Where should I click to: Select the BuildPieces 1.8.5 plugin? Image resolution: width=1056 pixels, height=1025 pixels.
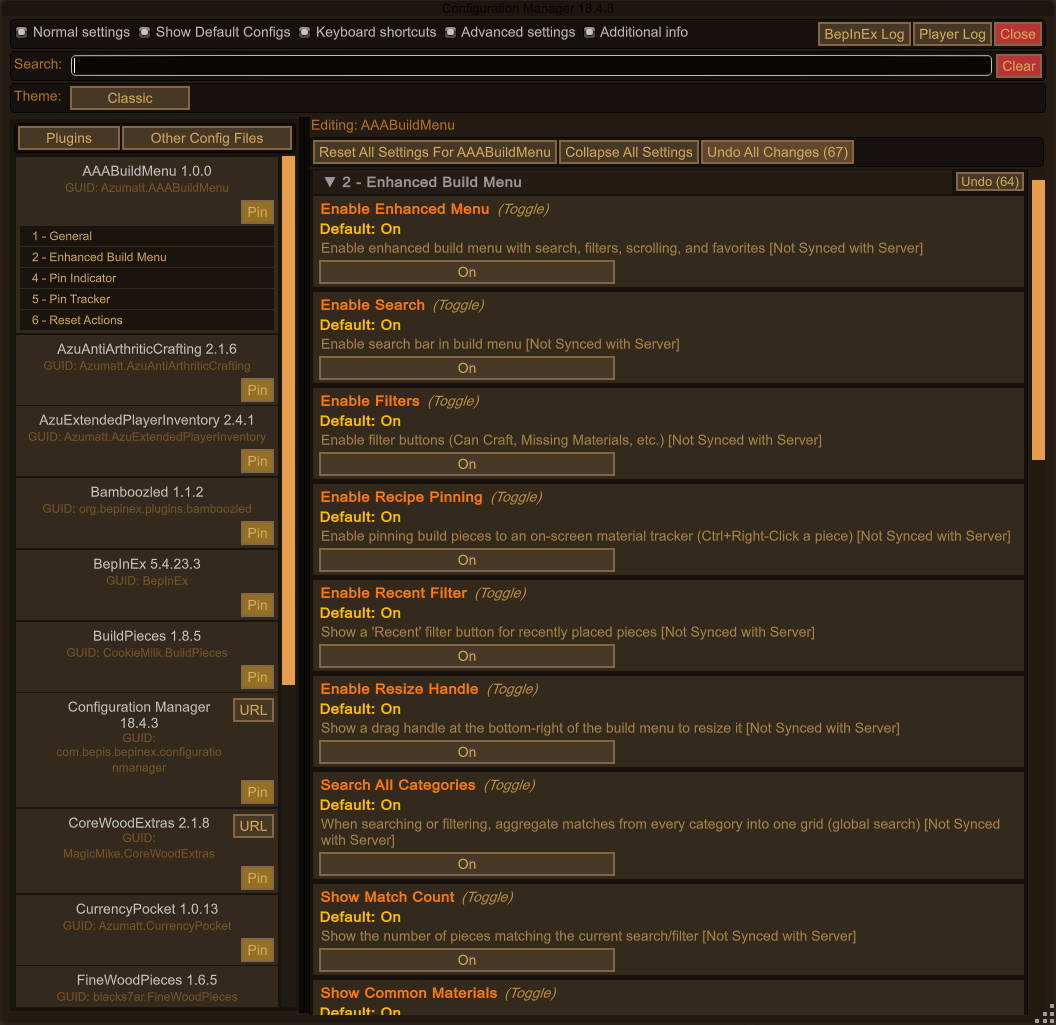click(147, 636)
